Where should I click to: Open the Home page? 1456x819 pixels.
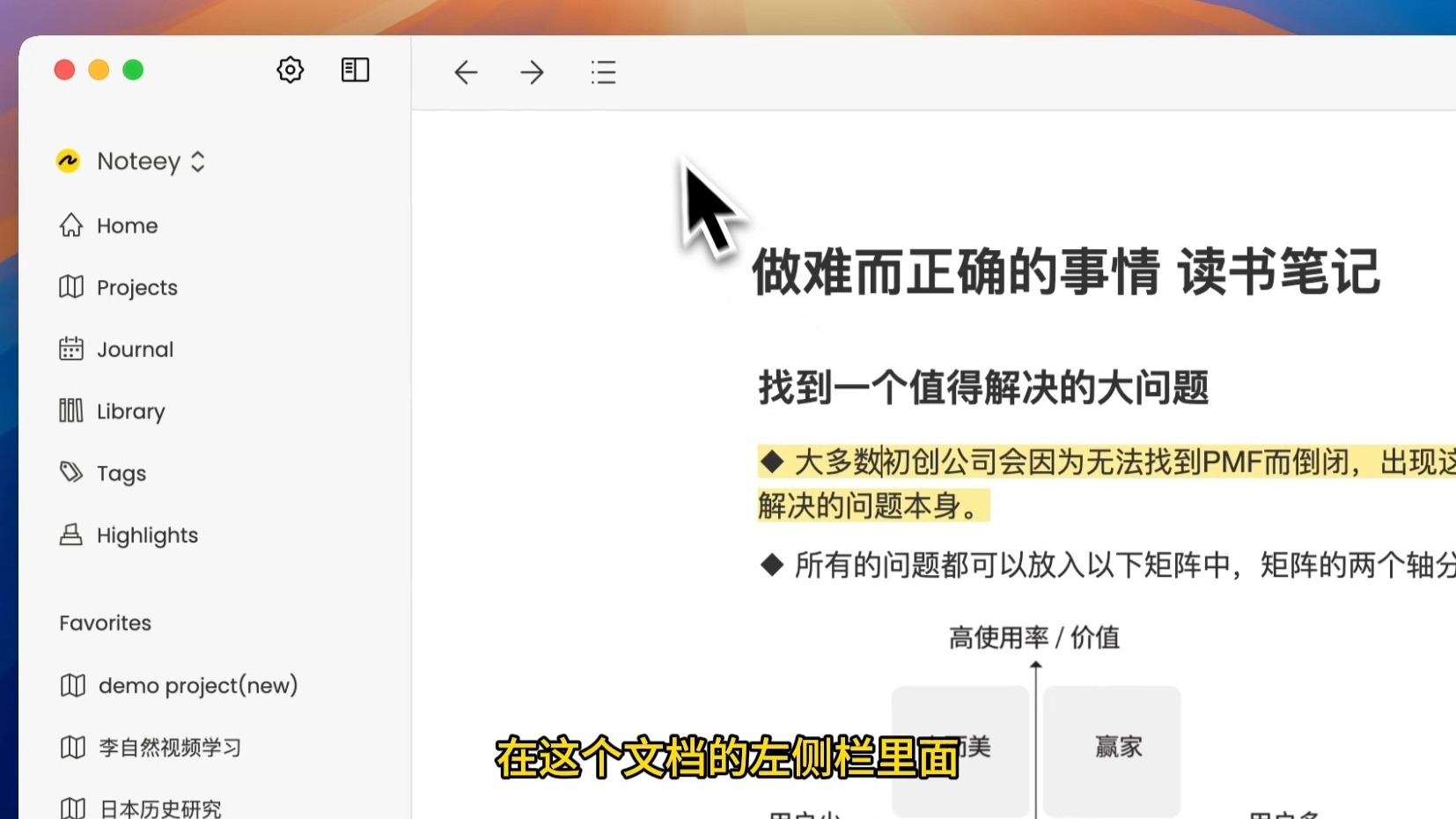tap(127, 225)
